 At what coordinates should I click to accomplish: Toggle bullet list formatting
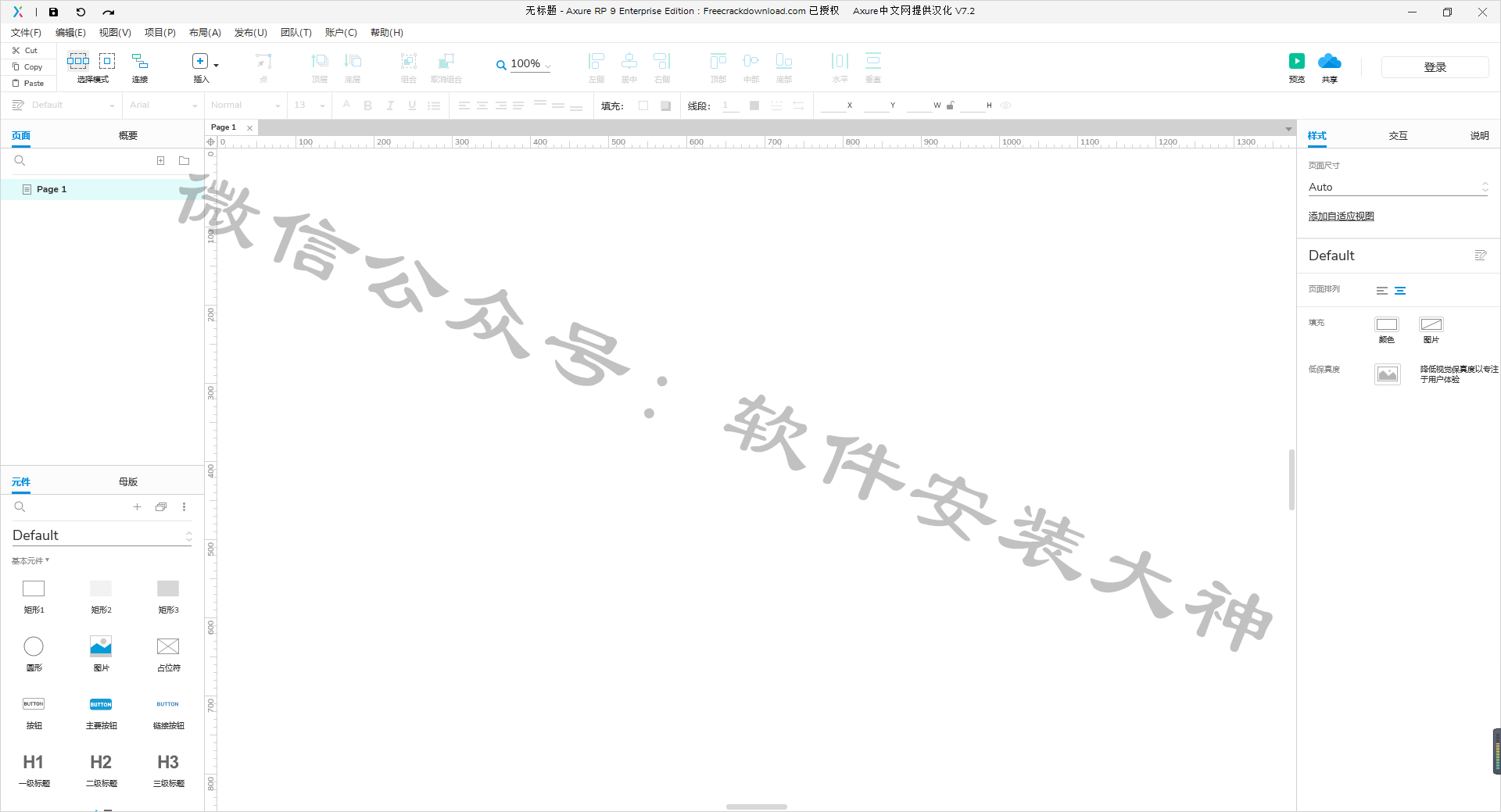coord(434,106)
